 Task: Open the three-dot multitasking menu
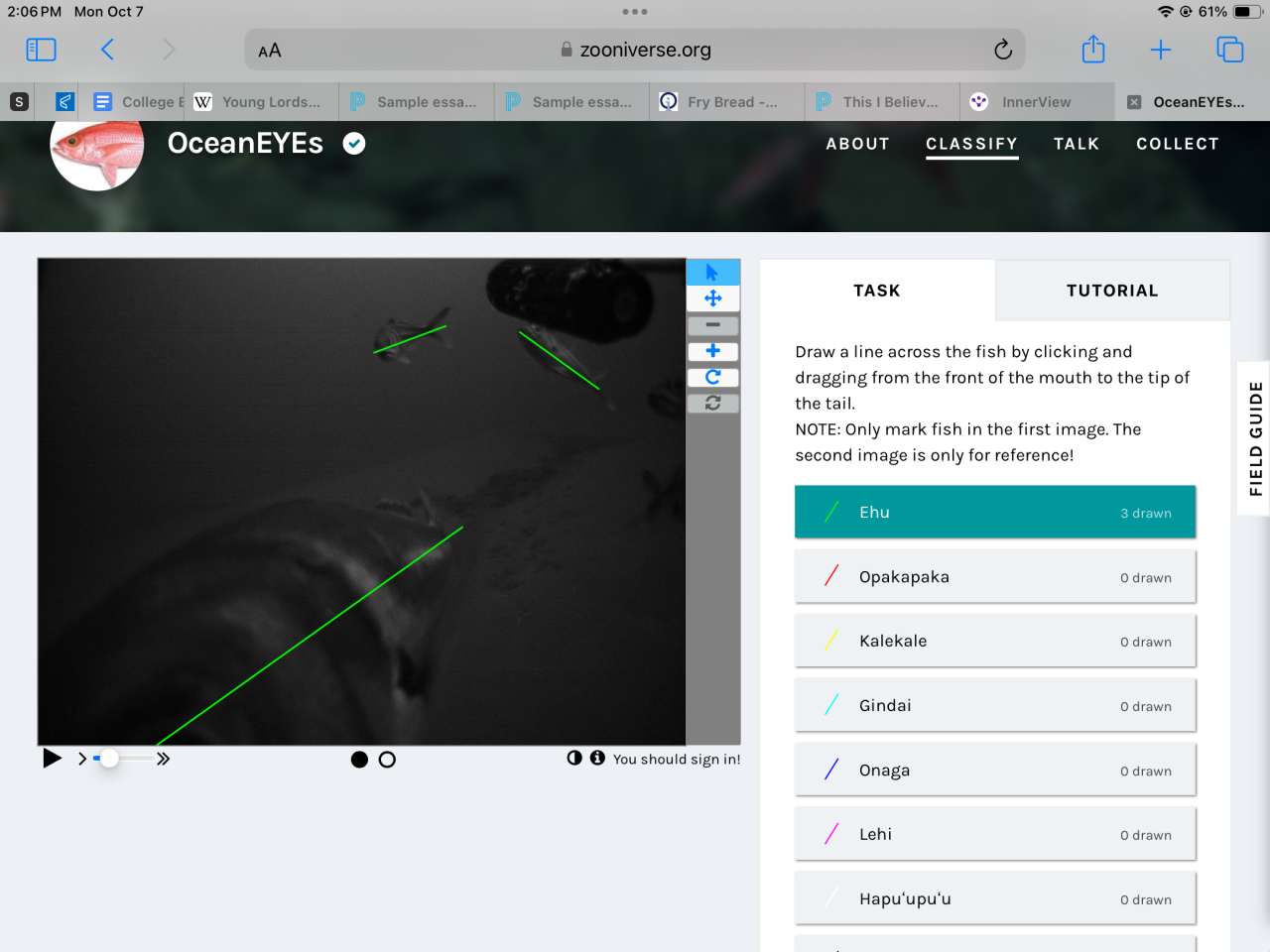click(635, 12)
